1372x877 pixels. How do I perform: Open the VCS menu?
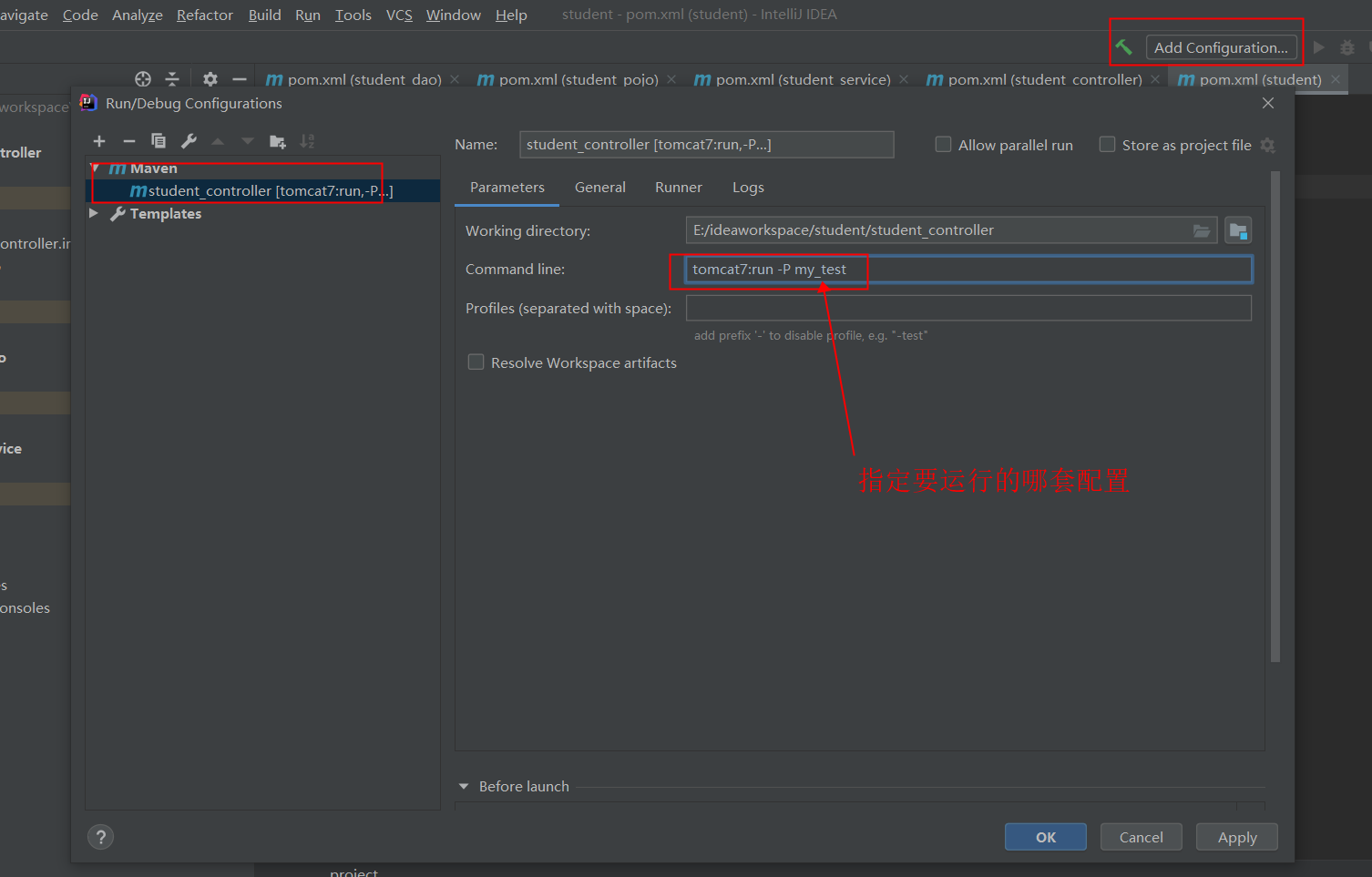click(399, 15)
